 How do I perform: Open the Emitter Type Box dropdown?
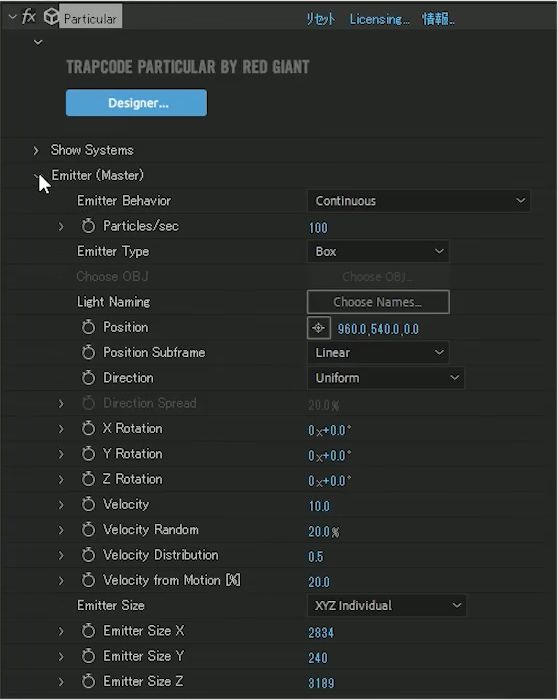[378, 251]
